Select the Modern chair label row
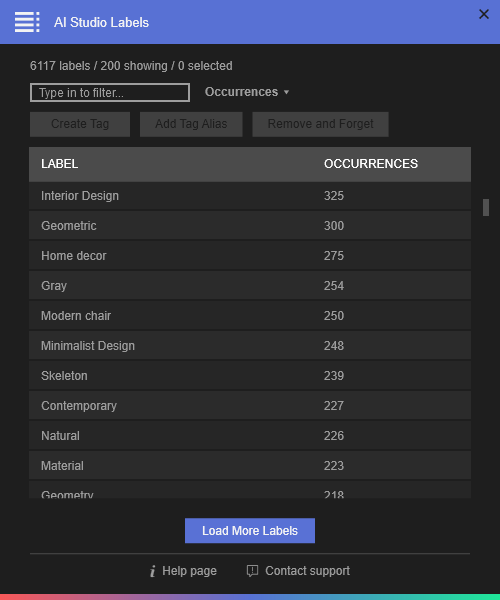 tap(250, 316)
